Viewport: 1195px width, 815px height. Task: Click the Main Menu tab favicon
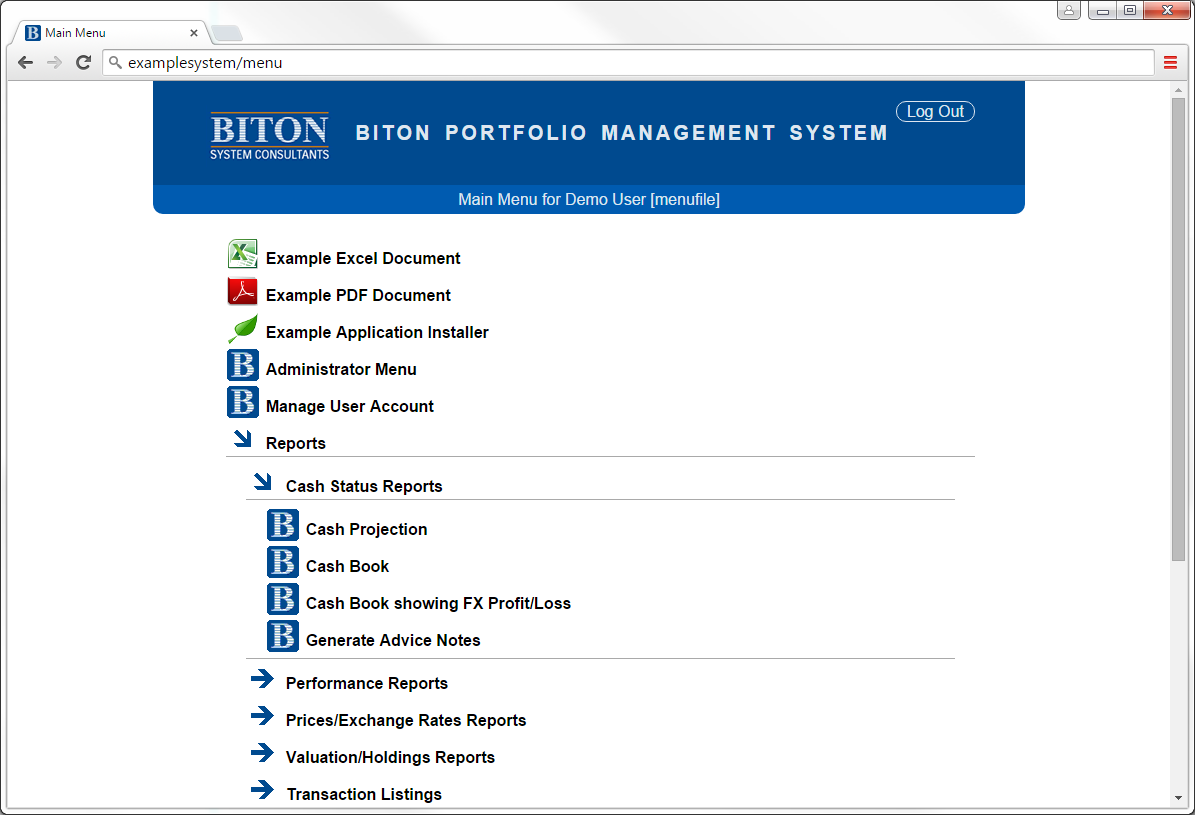[33, 33]
